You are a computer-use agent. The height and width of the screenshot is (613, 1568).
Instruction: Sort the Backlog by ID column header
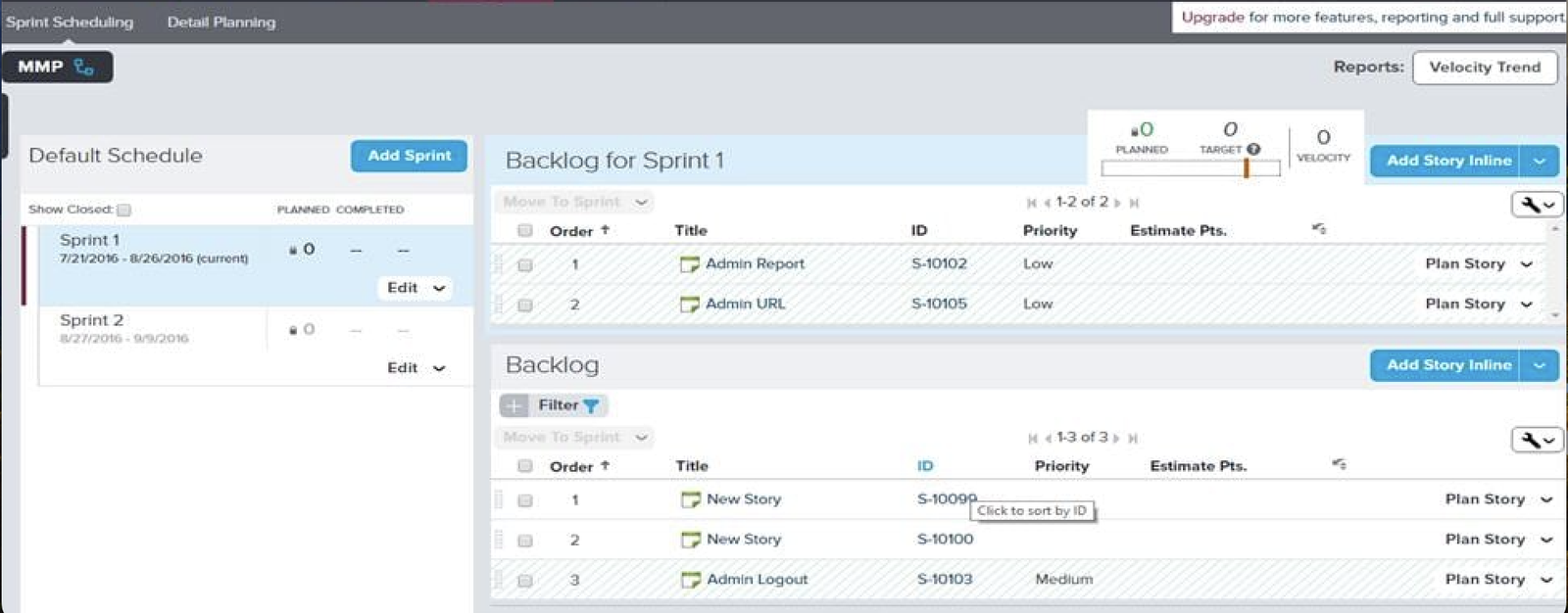(924, 466)
